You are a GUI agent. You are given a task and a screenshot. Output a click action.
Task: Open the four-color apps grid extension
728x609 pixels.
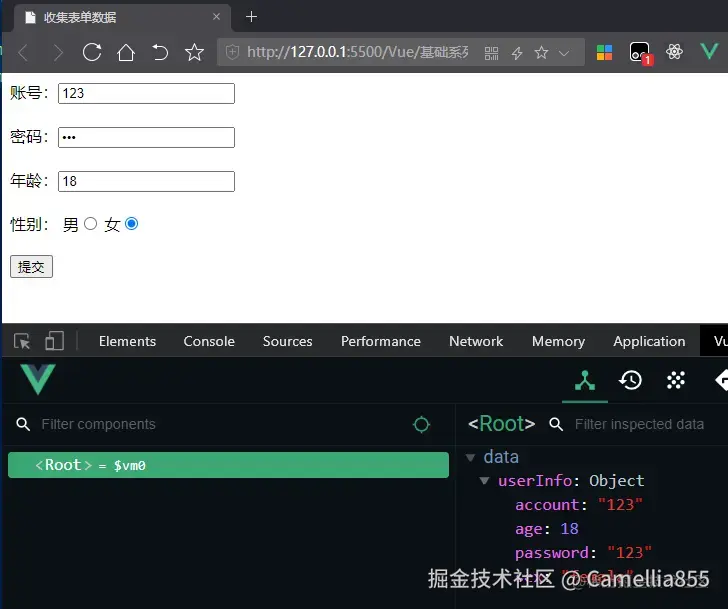pos(604,52)
